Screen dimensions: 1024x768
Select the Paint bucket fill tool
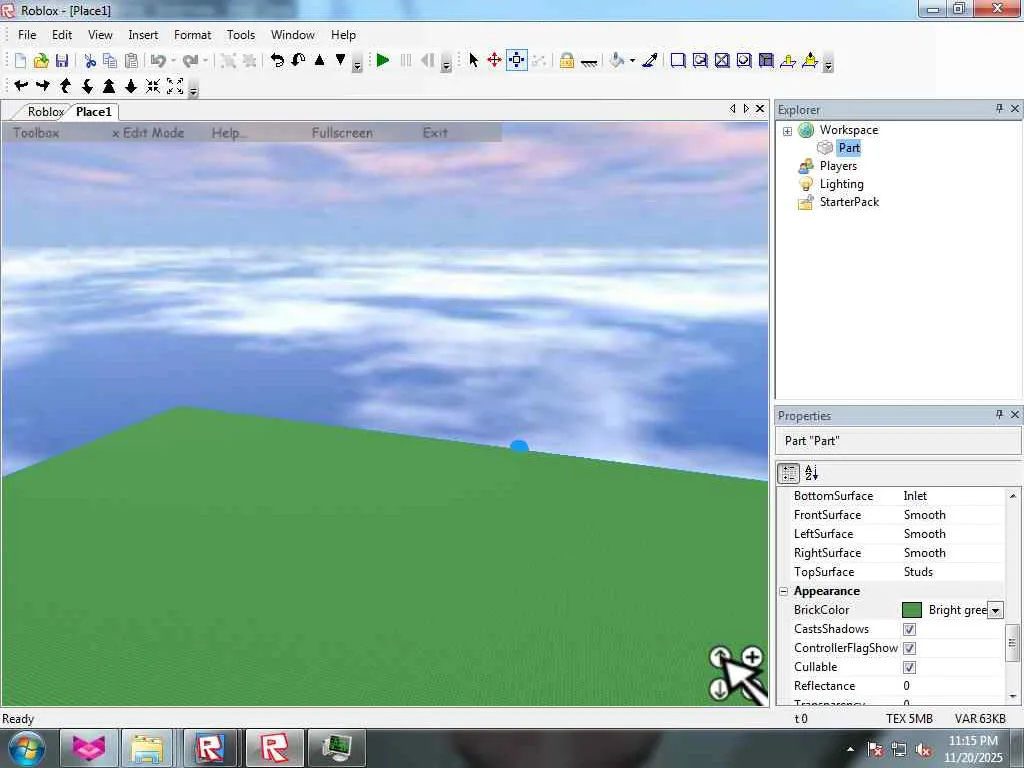(617, 61)
